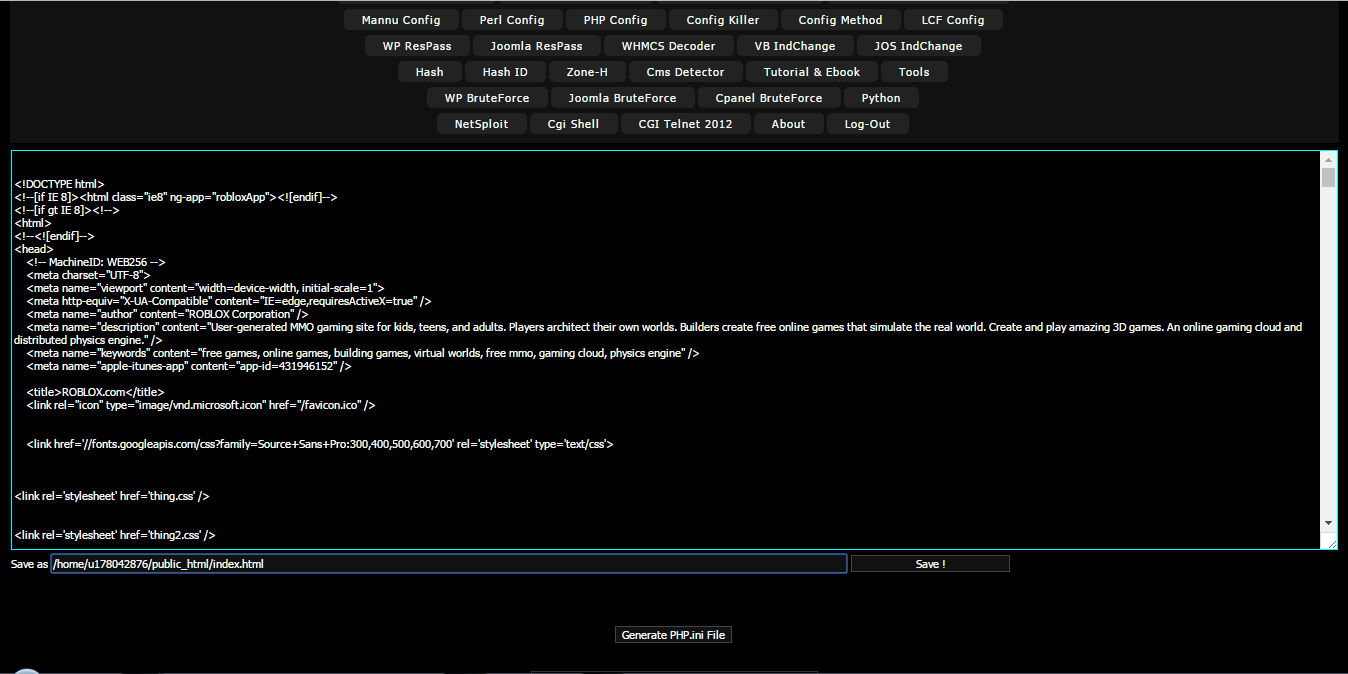This screenshot has height=674, width=1348.
Task: Open the Mannu Config tool
Action: 401,19
